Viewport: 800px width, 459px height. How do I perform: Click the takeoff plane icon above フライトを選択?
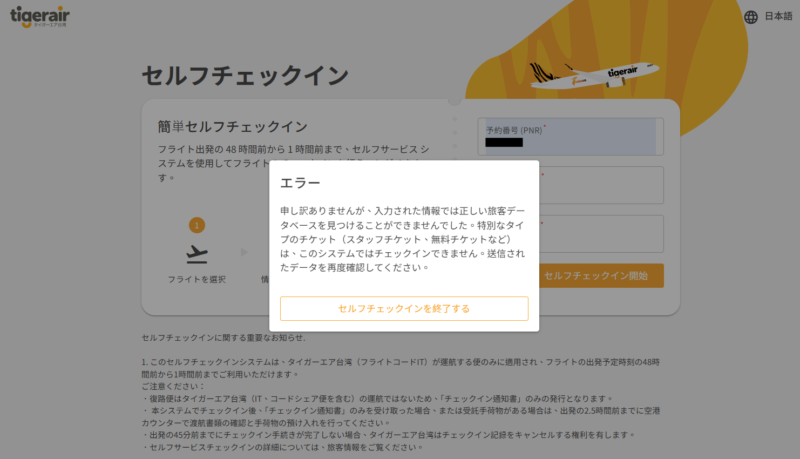pos(196,253)
